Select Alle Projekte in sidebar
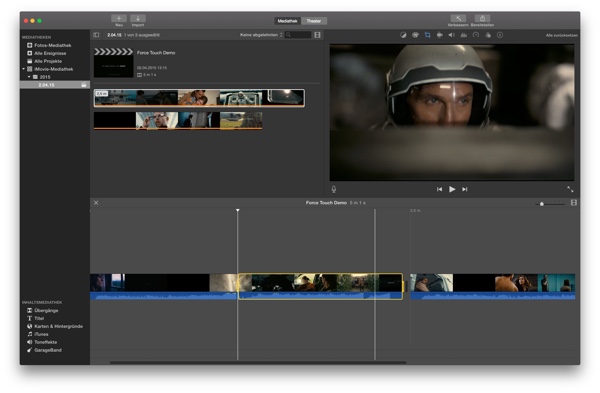The height and width of the screenshot is (393, 600). pyautogui.click(x=48, y=61)
